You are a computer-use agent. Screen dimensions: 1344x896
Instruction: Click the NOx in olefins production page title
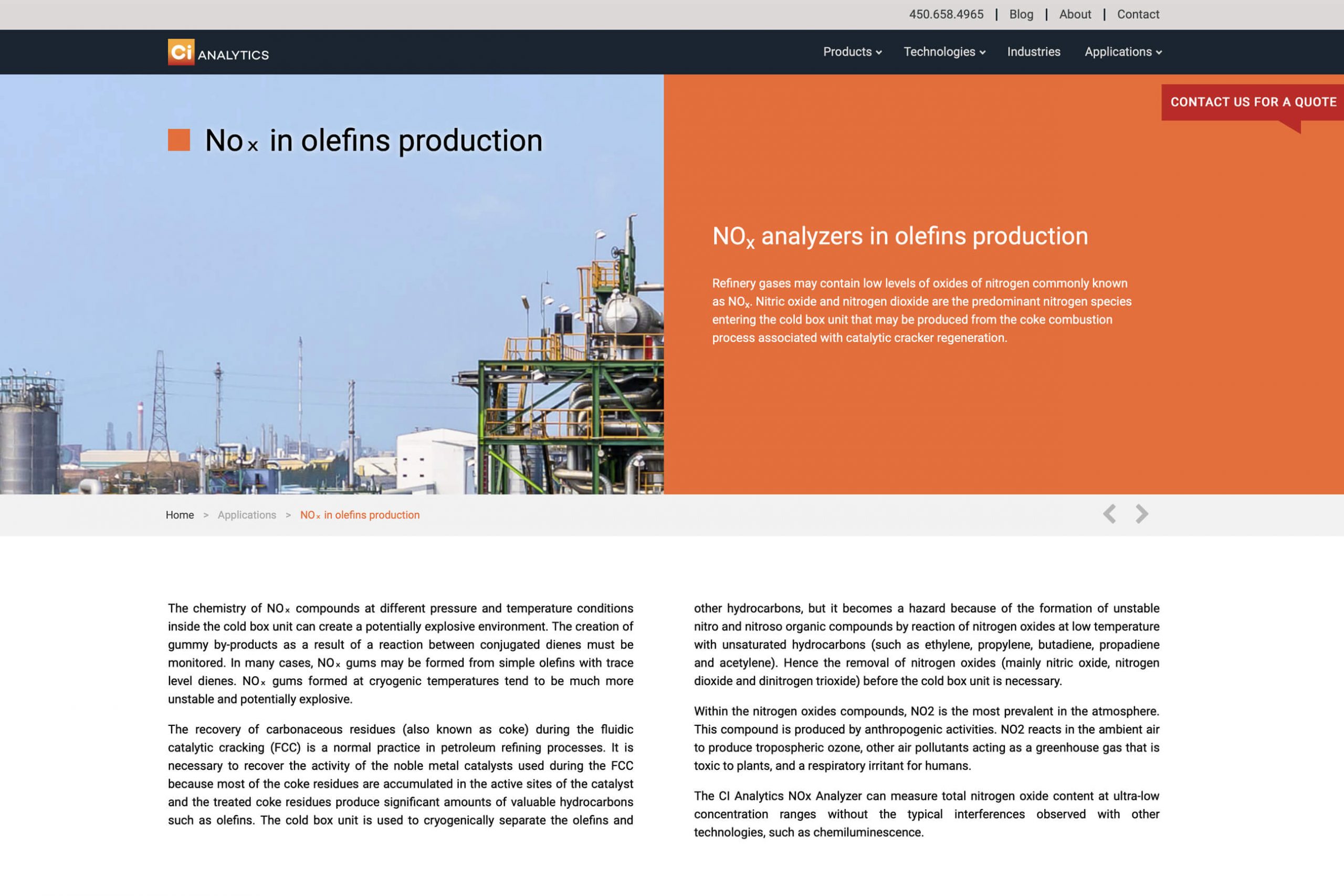pos(373,141)
